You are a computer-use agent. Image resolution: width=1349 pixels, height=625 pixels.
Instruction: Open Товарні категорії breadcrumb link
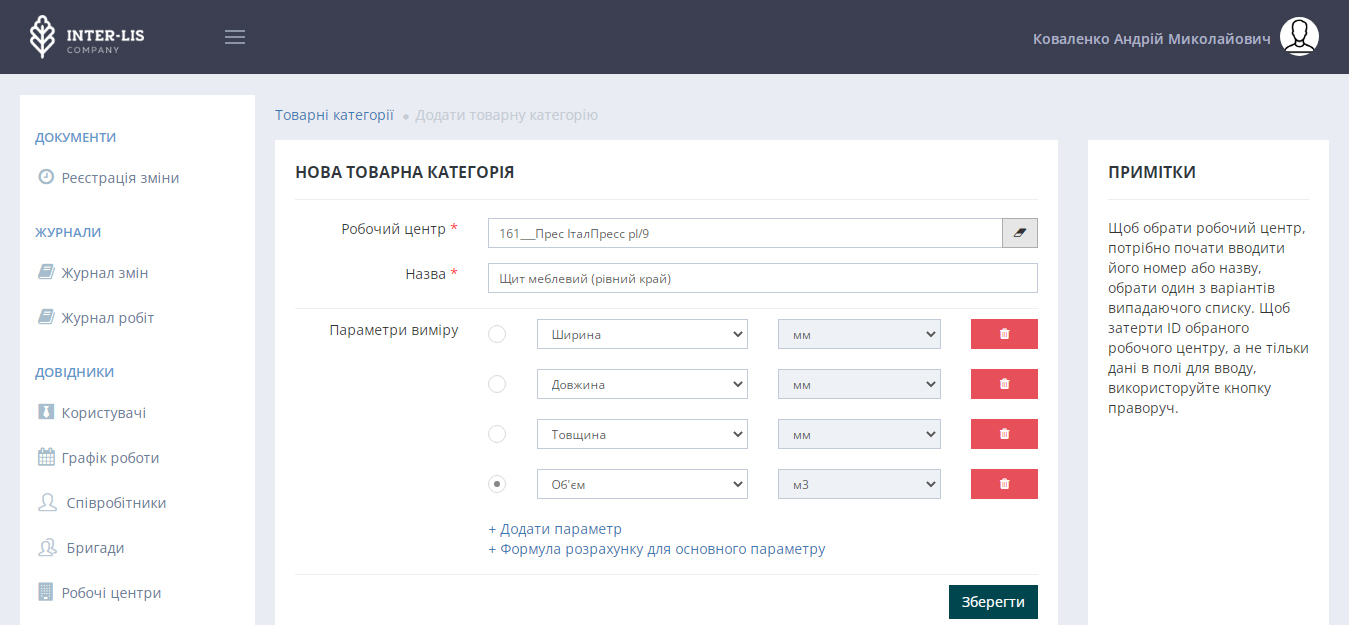click(334, 115)
